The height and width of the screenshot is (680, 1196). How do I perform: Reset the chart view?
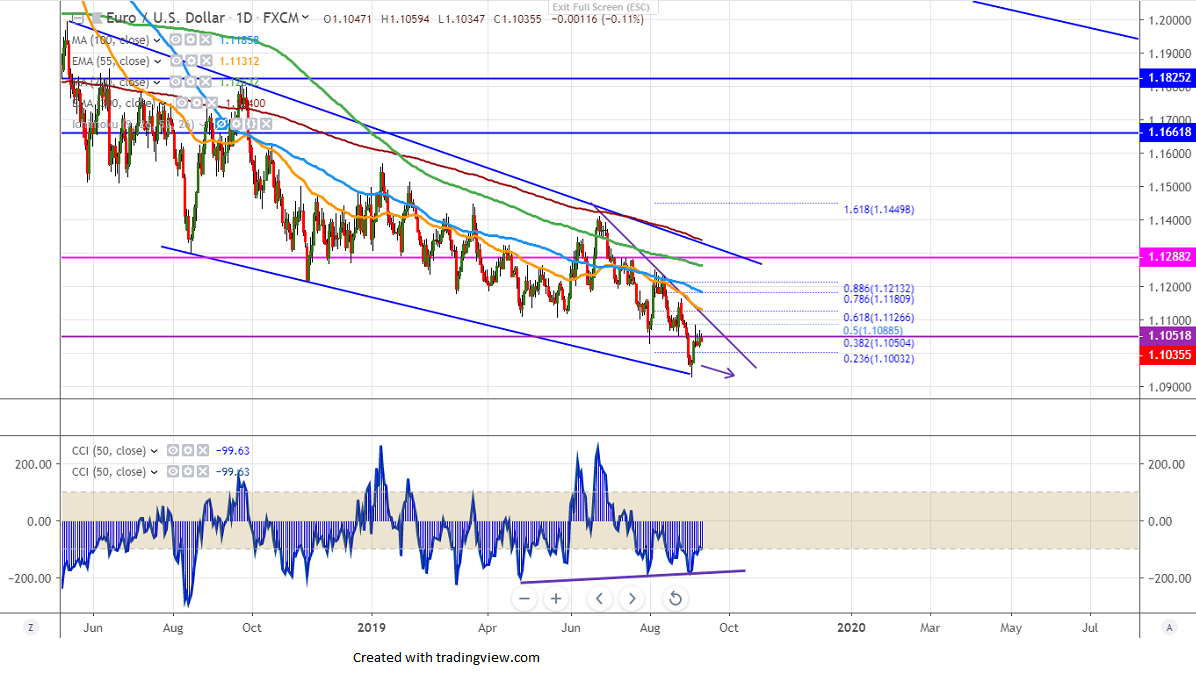tap(675, 599)
